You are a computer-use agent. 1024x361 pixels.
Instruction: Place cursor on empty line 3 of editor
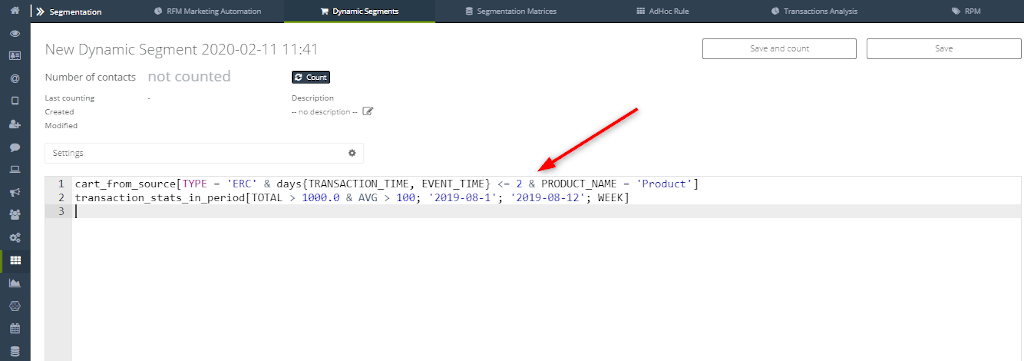point(547,211)
